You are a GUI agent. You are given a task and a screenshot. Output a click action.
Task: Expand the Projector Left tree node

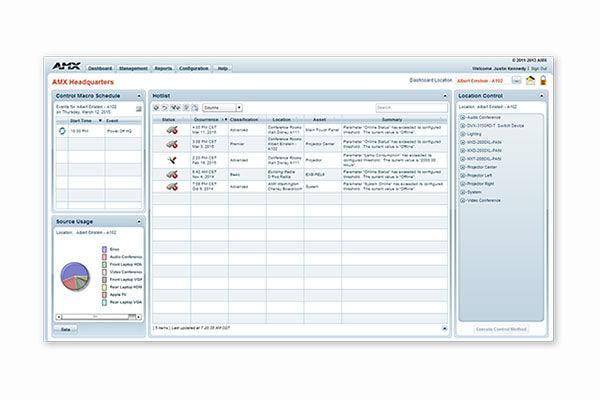pyautogui.click(x=463, y=175)
